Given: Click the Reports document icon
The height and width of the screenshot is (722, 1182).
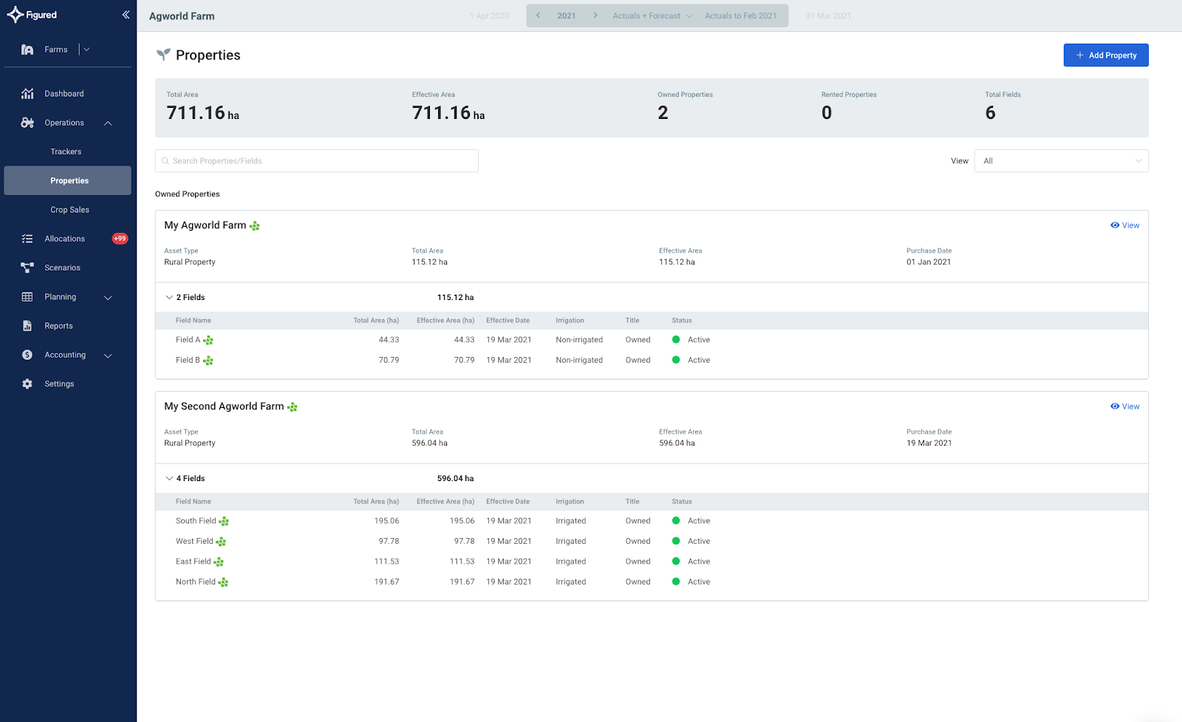Looking at the screenshot, I should pyautogui.click(x=27, y=326).
